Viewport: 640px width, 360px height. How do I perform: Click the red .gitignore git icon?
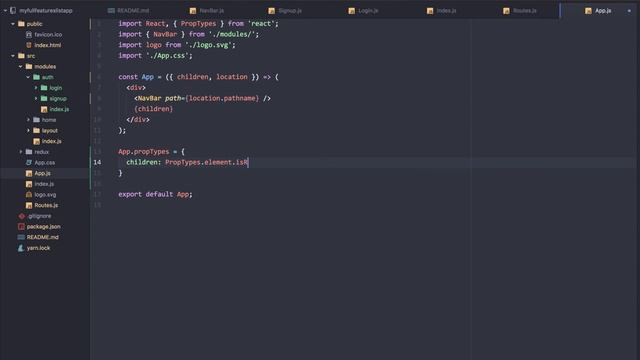tap(22, 216)
